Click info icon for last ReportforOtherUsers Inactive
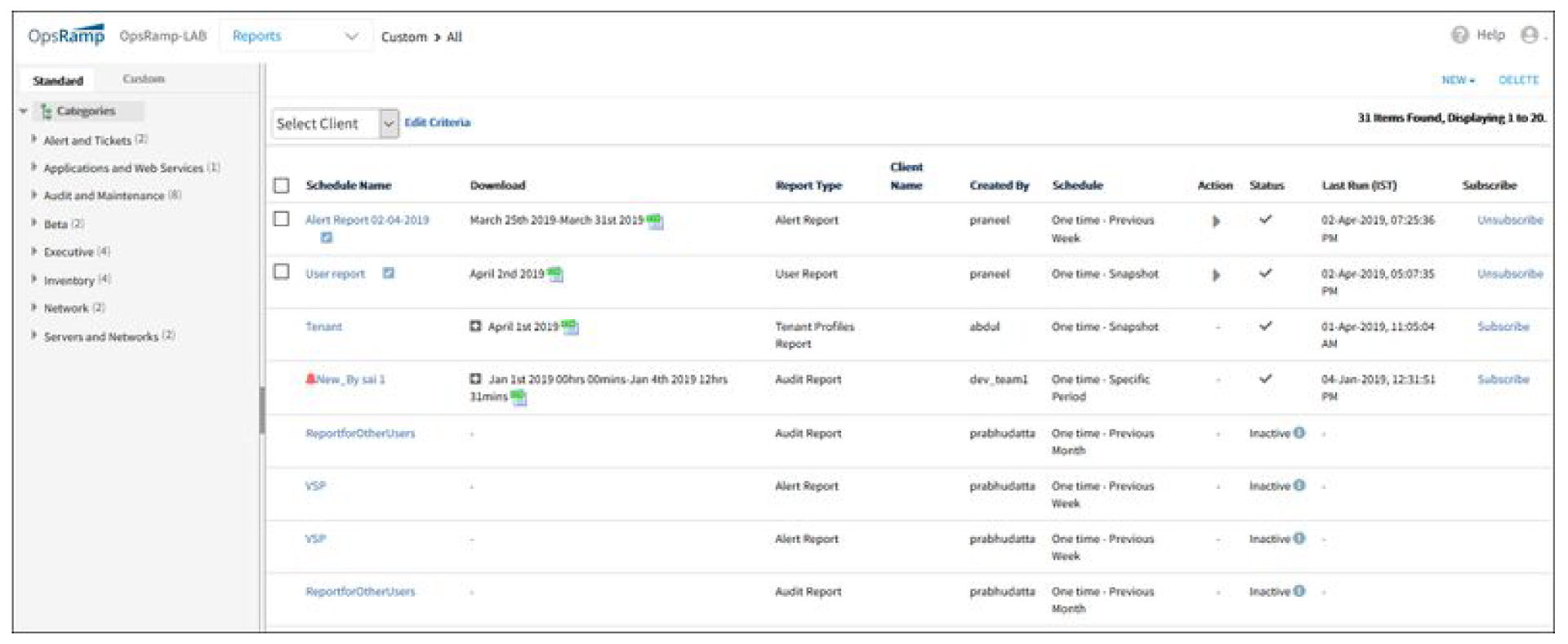 (1299, 591)
